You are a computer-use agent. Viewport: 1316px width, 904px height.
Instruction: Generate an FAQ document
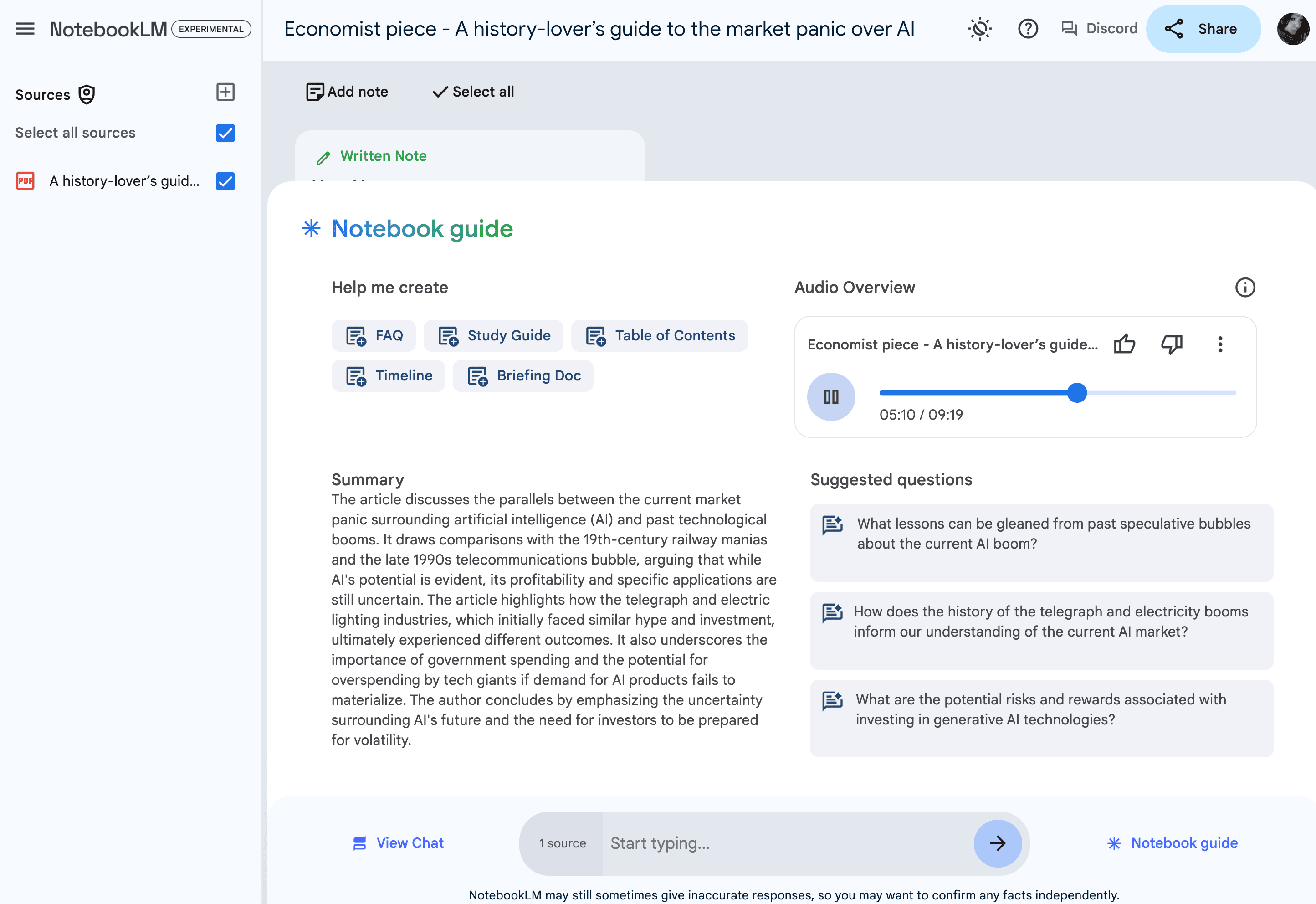tap(374, 336)
